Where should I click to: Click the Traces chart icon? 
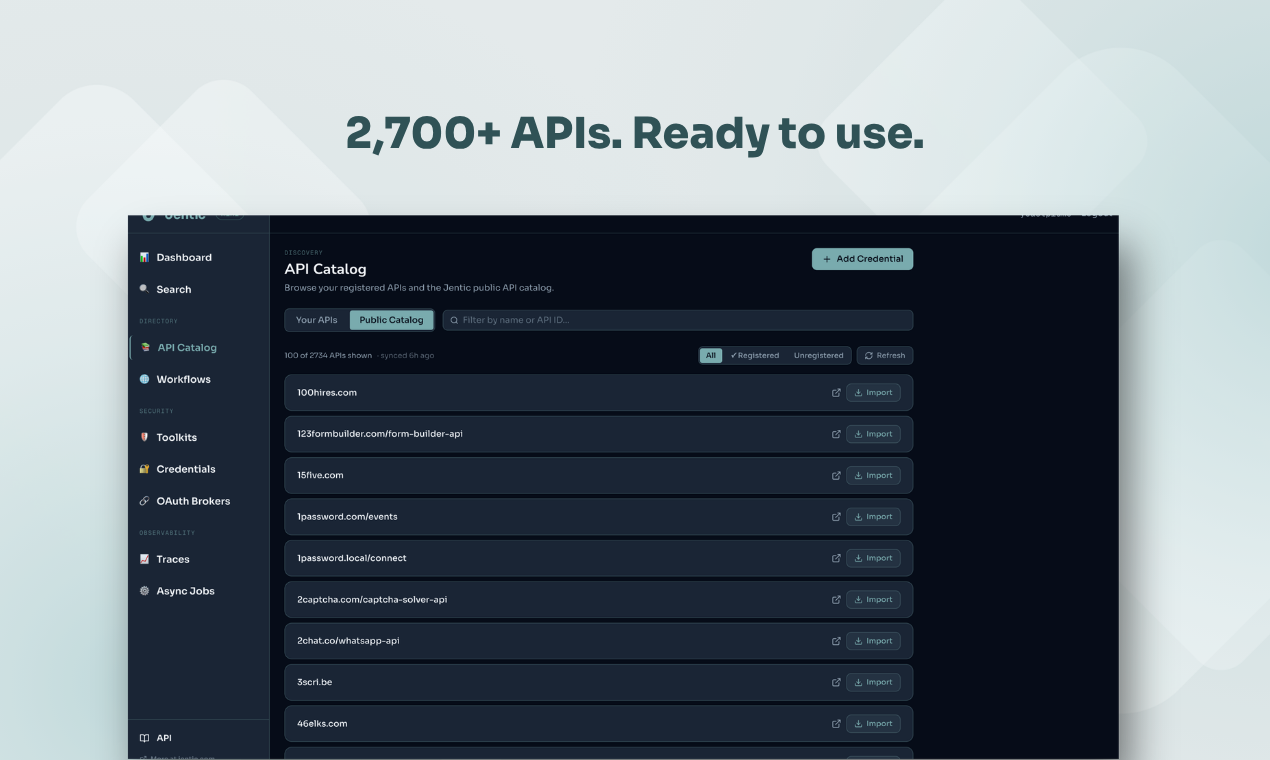coord(144,559)
